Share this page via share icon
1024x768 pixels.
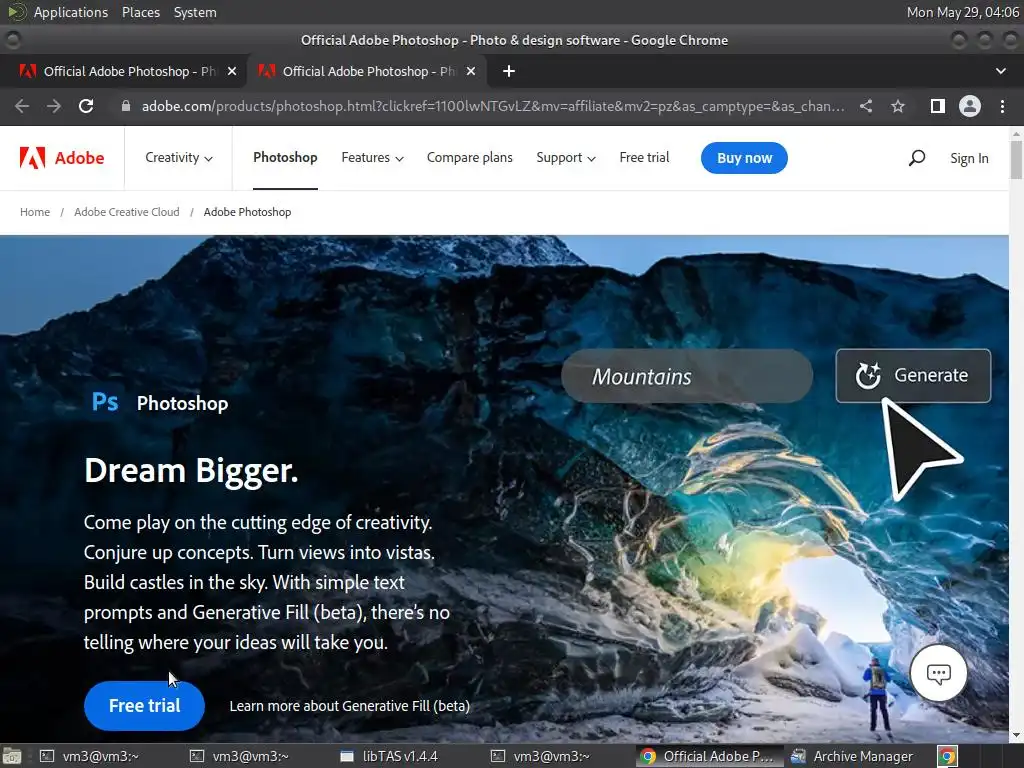[x=866, y=106]
